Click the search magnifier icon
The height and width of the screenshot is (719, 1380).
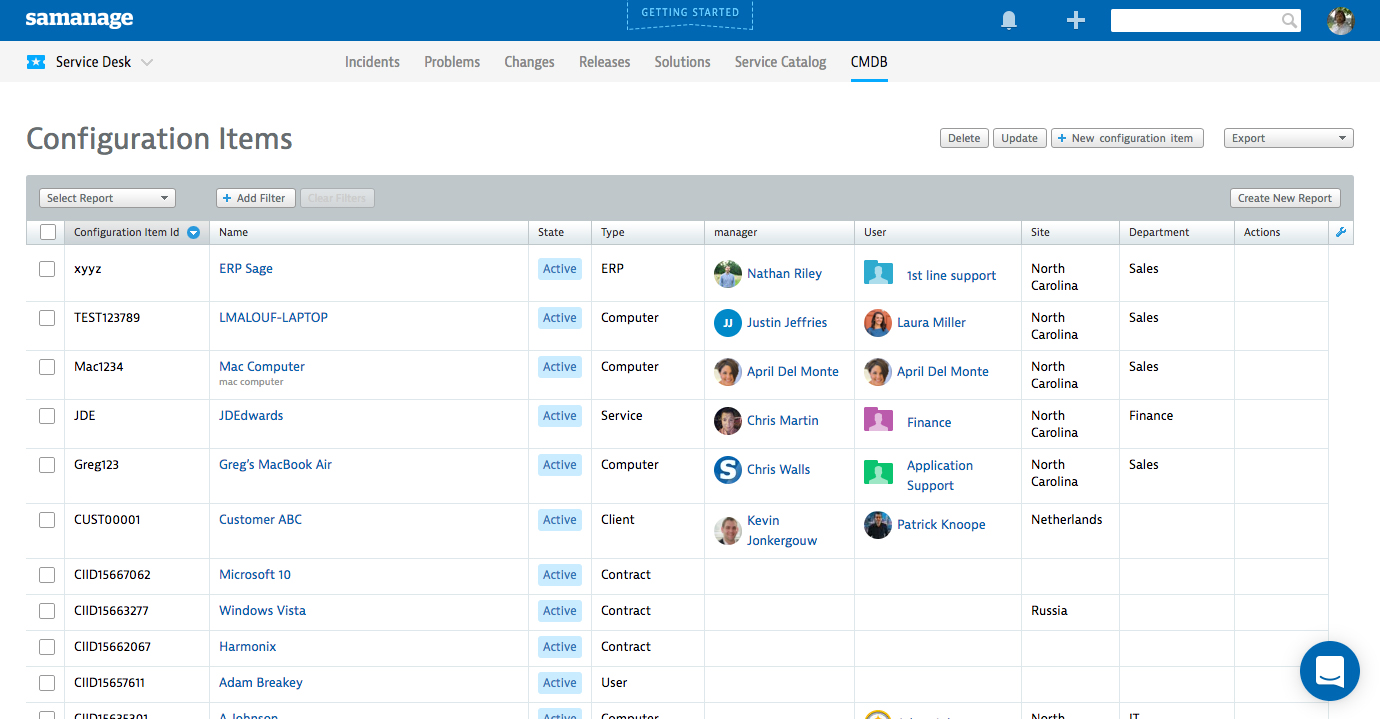[1290, 20]
